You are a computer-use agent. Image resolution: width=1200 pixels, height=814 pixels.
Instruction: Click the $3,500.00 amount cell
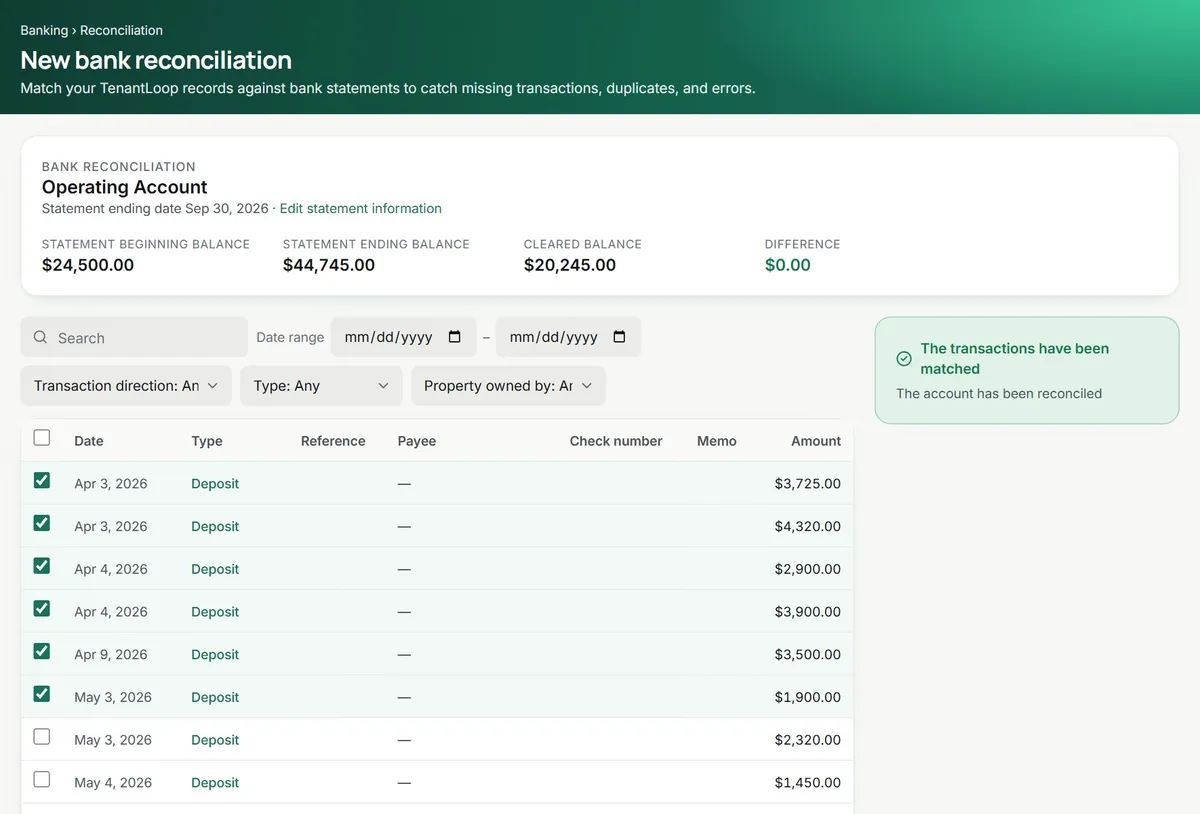808,655
